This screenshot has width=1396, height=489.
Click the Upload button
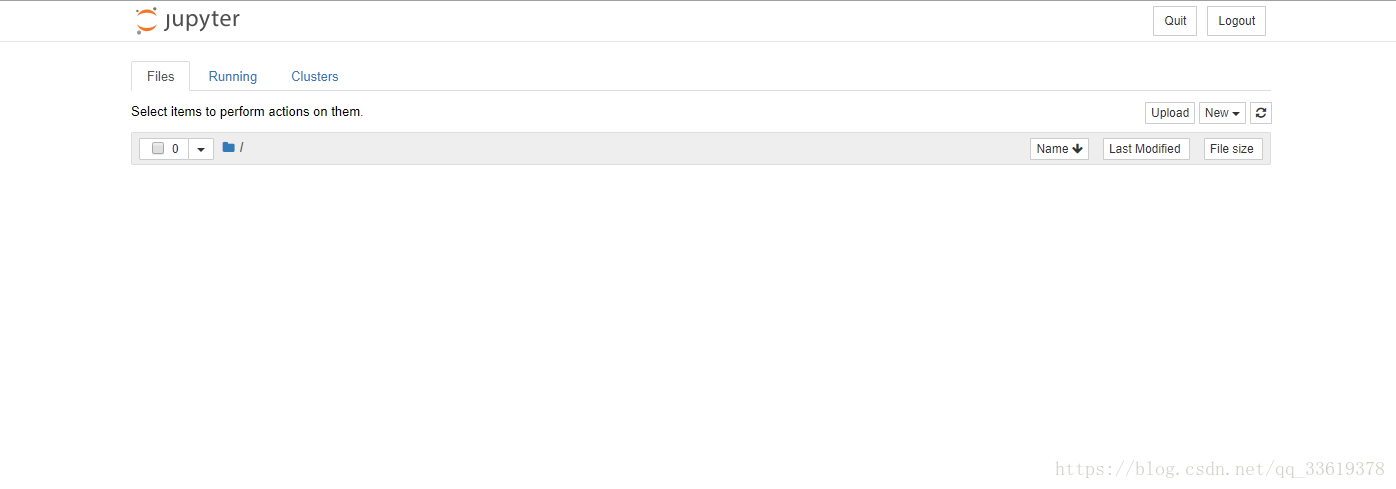pyautogui.click(x=1169, y=113)
